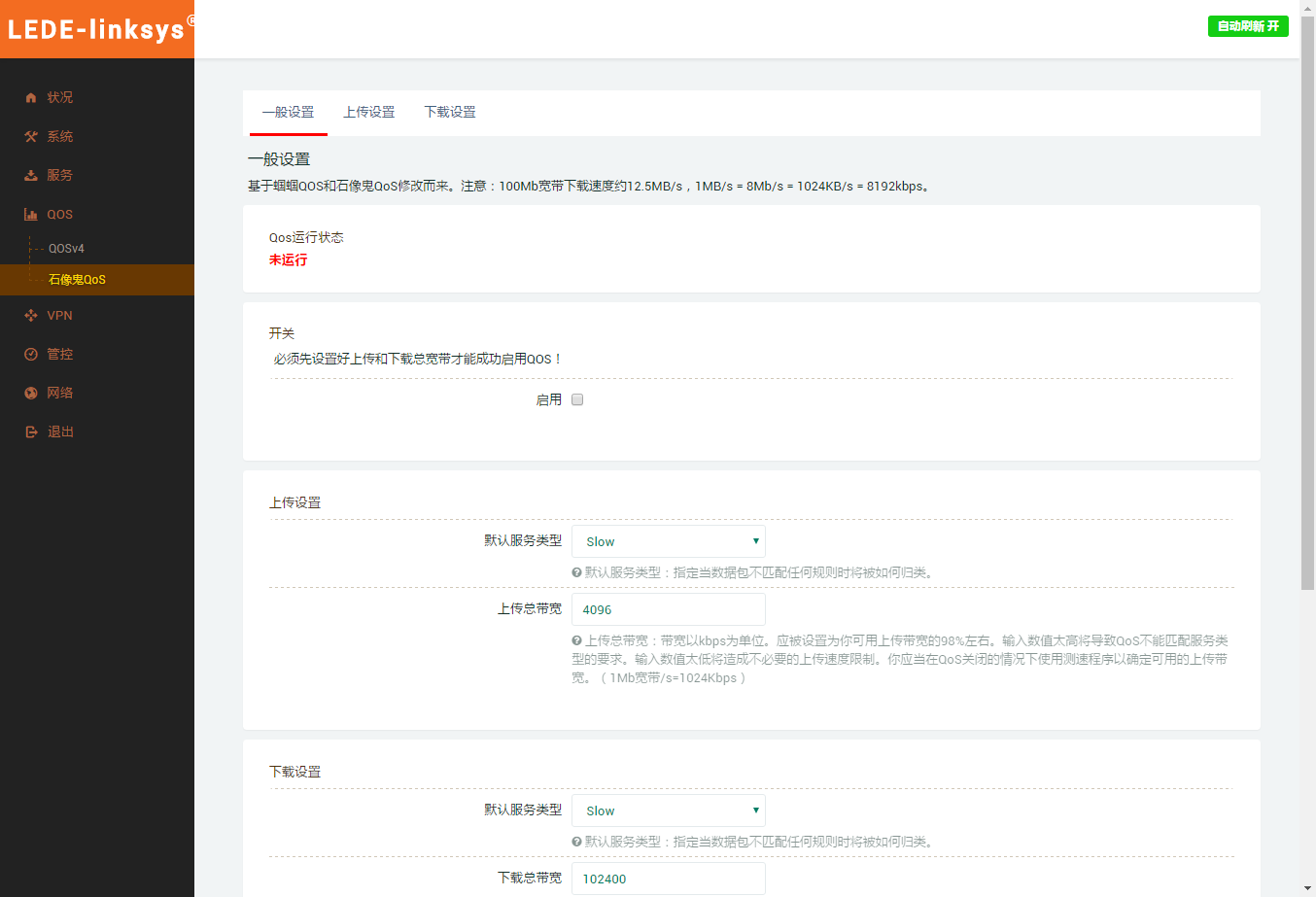
Task: Open the QOSv4 submenu item
Action: click(66, 248)
